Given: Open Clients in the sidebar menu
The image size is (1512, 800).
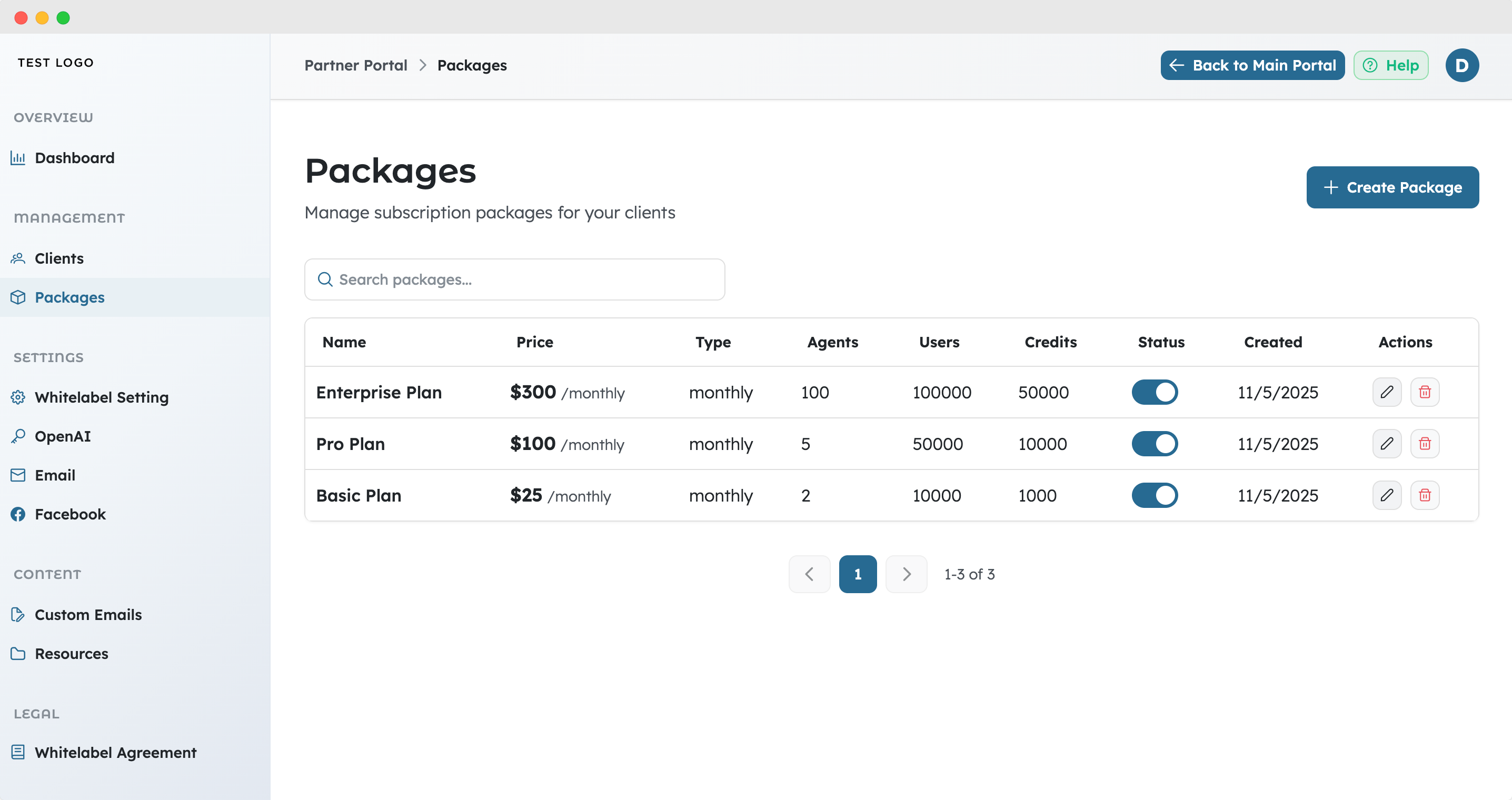Looking at the screenshot, I should pyautogui.click(x=58, y=258).
